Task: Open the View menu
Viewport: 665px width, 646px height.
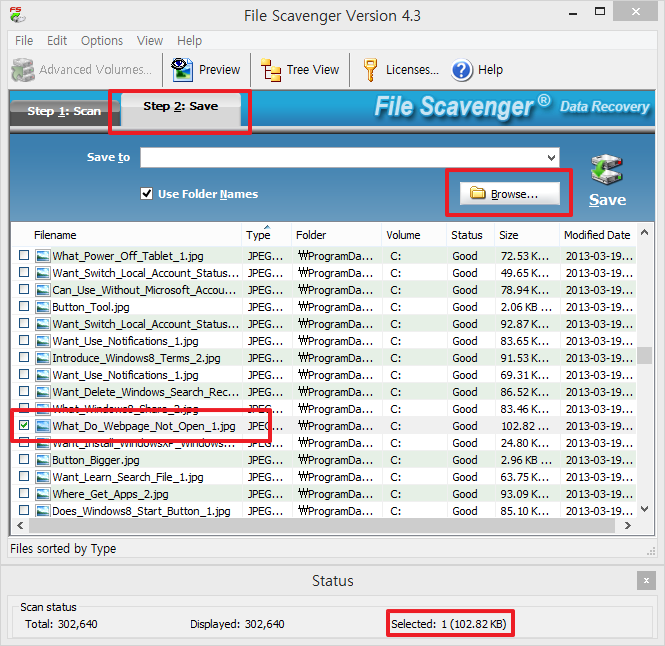Action: click(x=150, y=41)
